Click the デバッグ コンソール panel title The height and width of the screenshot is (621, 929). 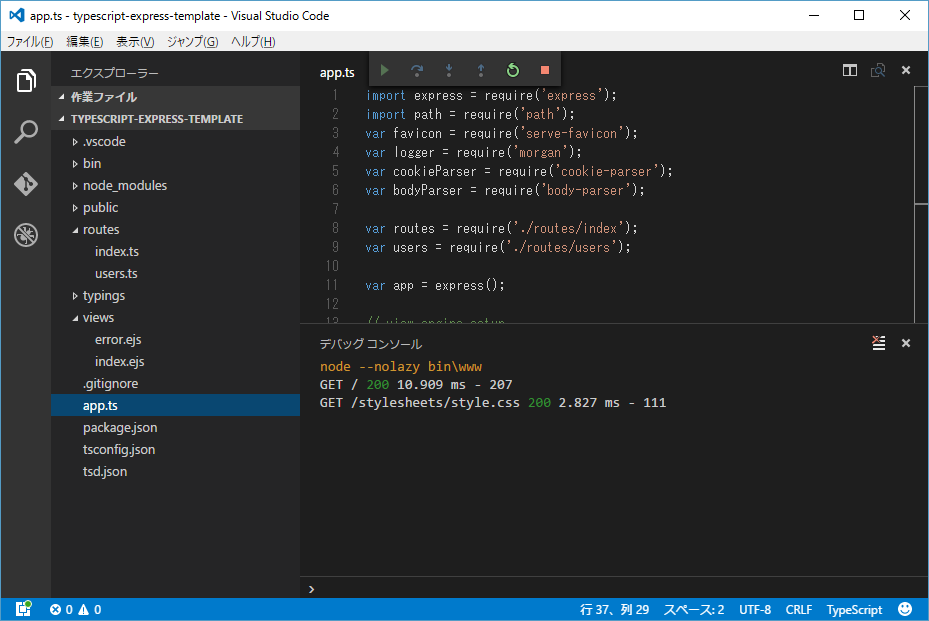[370, 344]
